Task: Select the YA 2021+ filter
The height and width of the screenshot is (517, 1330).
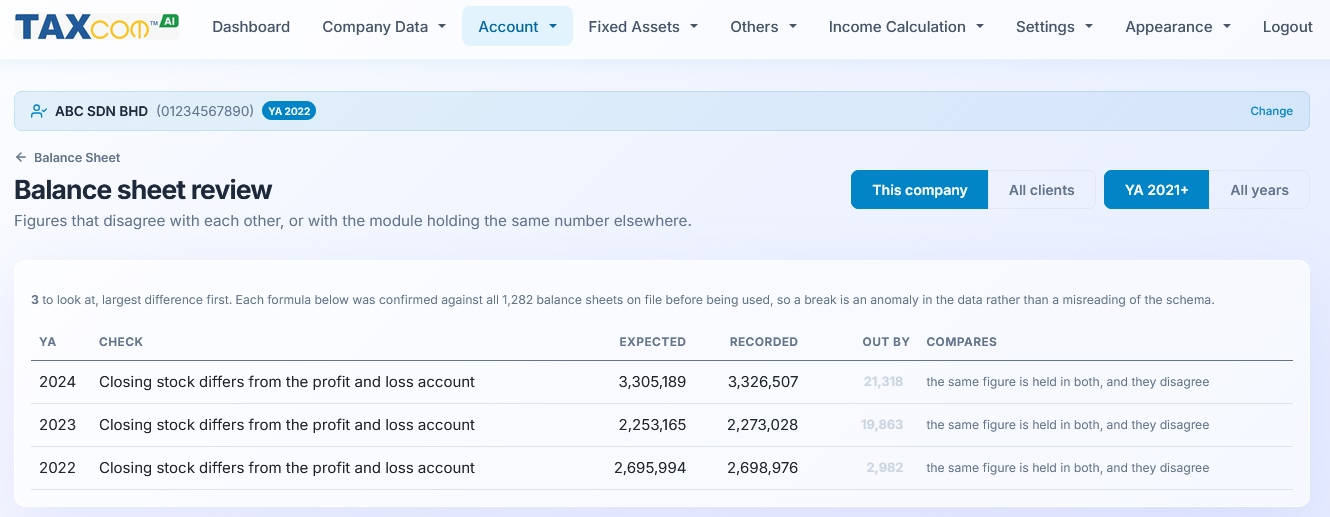Action: (x=1156, y=190)
